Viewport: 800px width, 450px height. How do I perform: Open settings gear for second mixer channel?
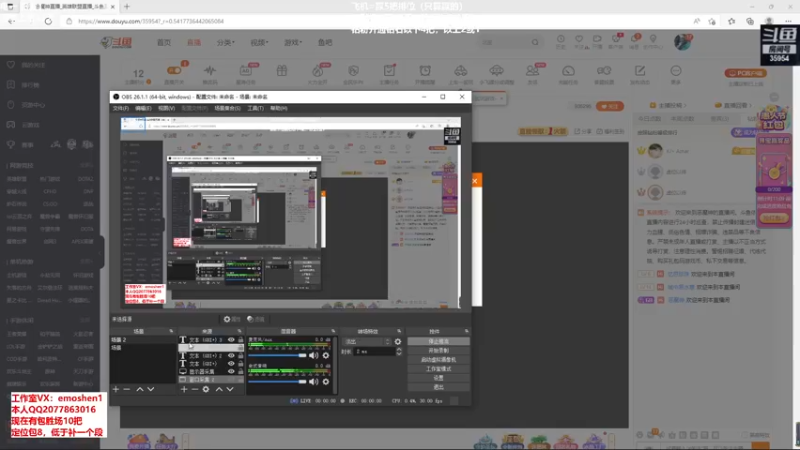[x=326, y=382]
